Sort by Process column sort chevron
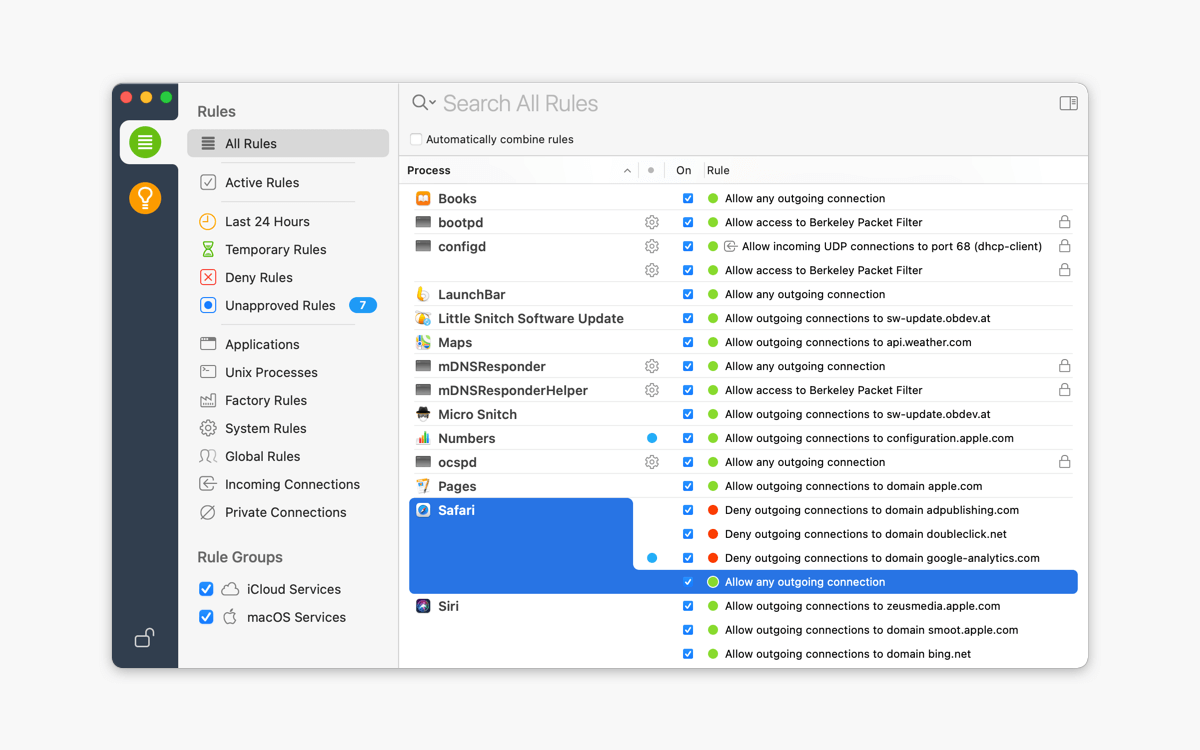The image size is (1200, 750). coord(627,171)
